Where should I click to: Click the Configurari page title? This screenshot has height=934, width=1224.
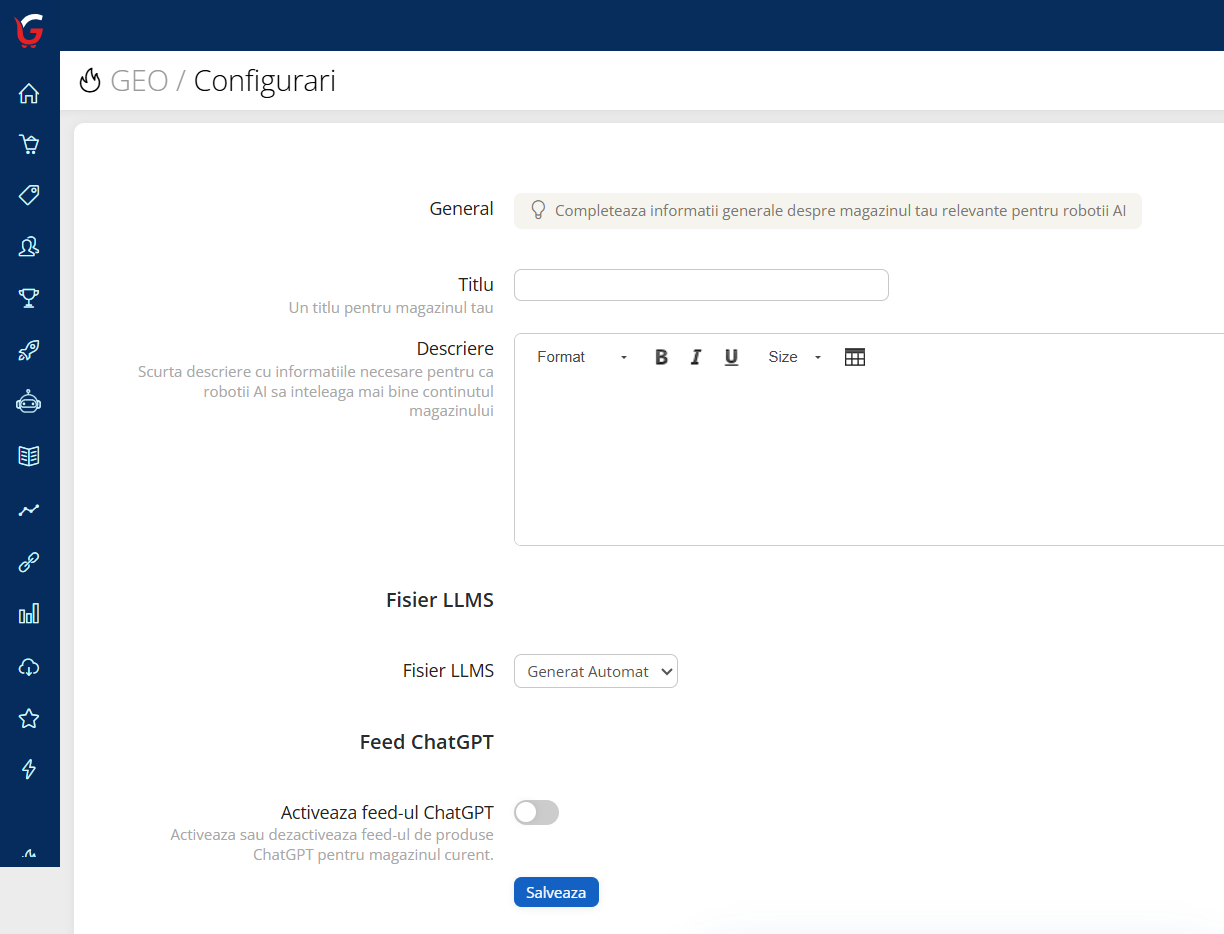point(265,80)
